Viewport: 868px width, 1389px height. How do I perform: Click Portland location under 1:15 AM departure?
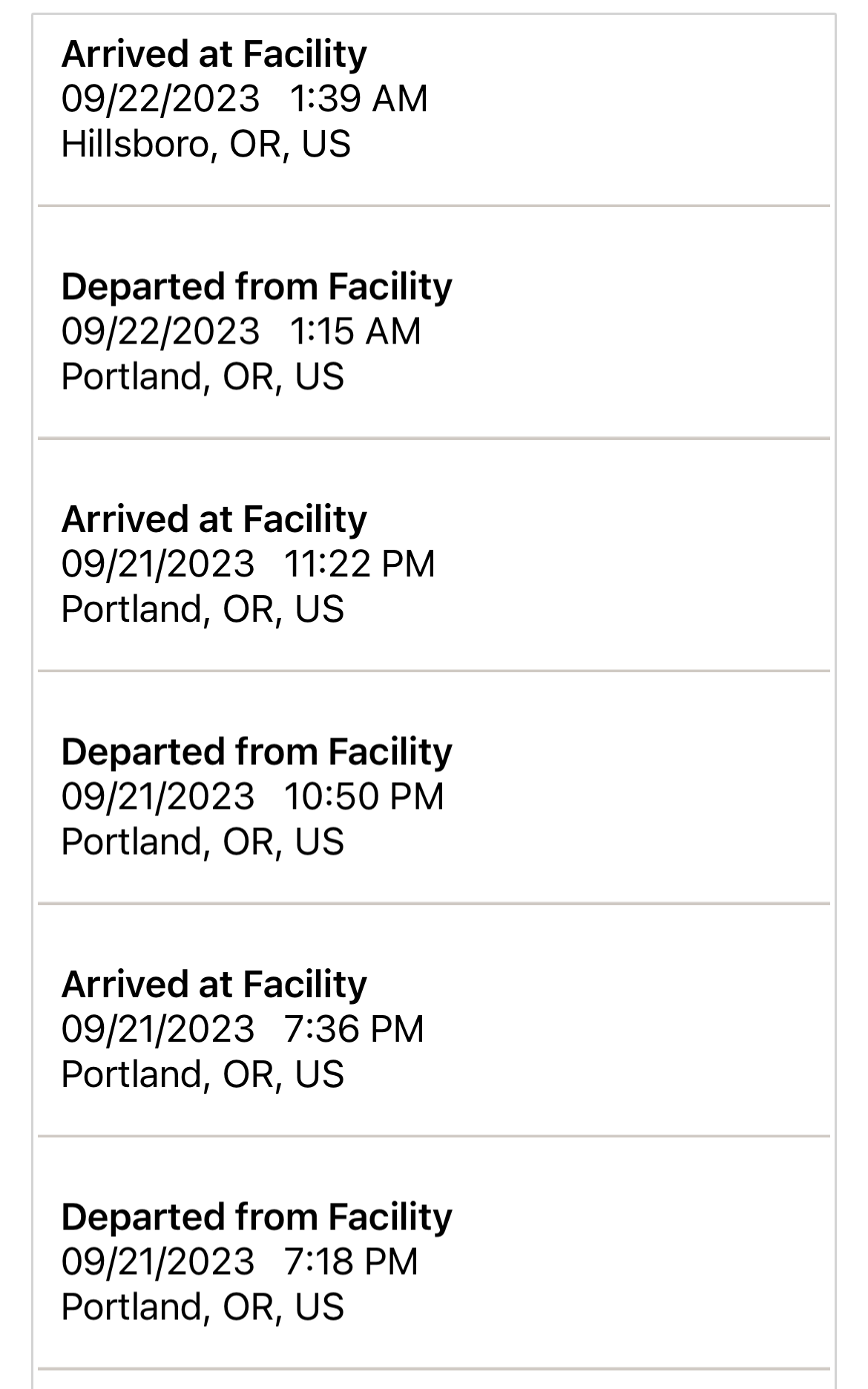[x=203, y=376]
